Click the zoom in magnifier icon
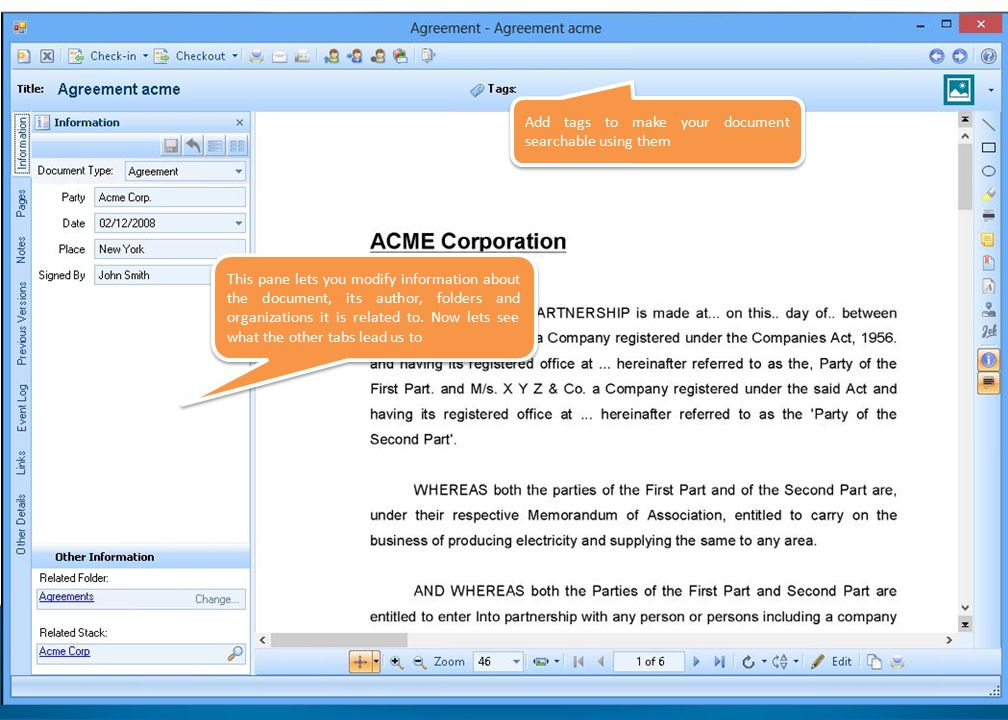The height and width of the screenshot is (720, 1008). point(397,662)
